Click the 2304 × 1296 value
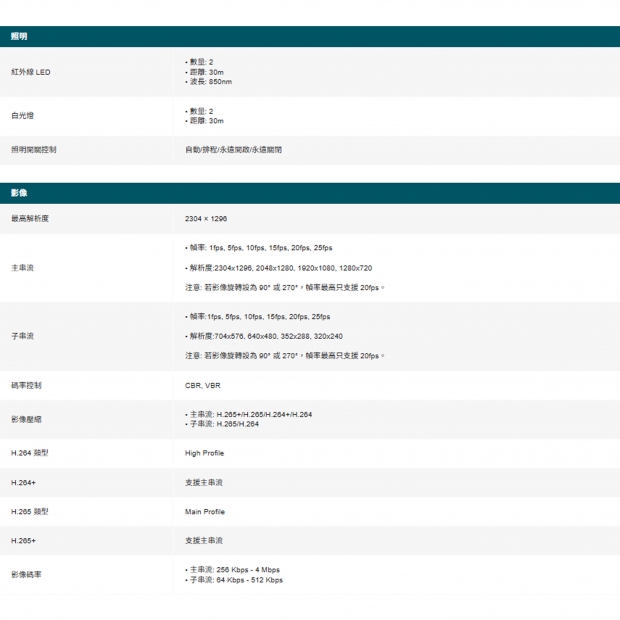 pyautogui.click(x=206, y=218)
